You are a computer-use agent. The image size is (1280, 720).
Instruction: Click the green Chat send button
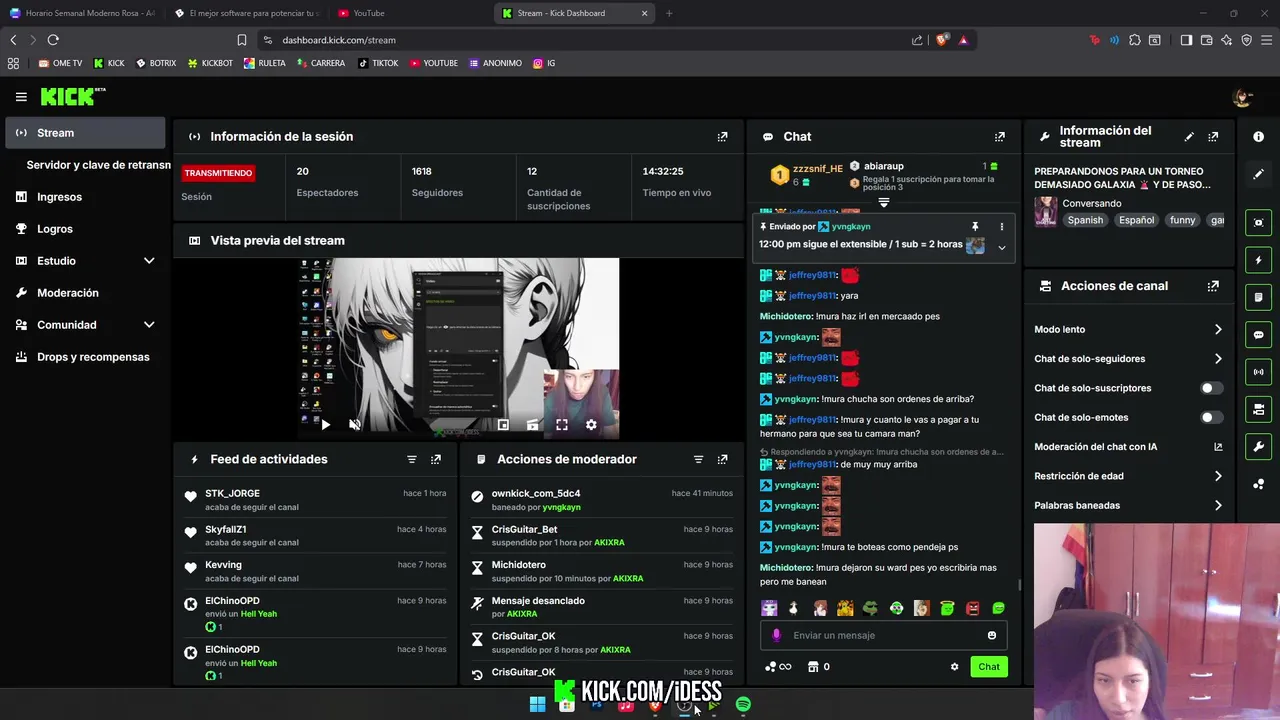pyautogui.click(x=989, y=667)
